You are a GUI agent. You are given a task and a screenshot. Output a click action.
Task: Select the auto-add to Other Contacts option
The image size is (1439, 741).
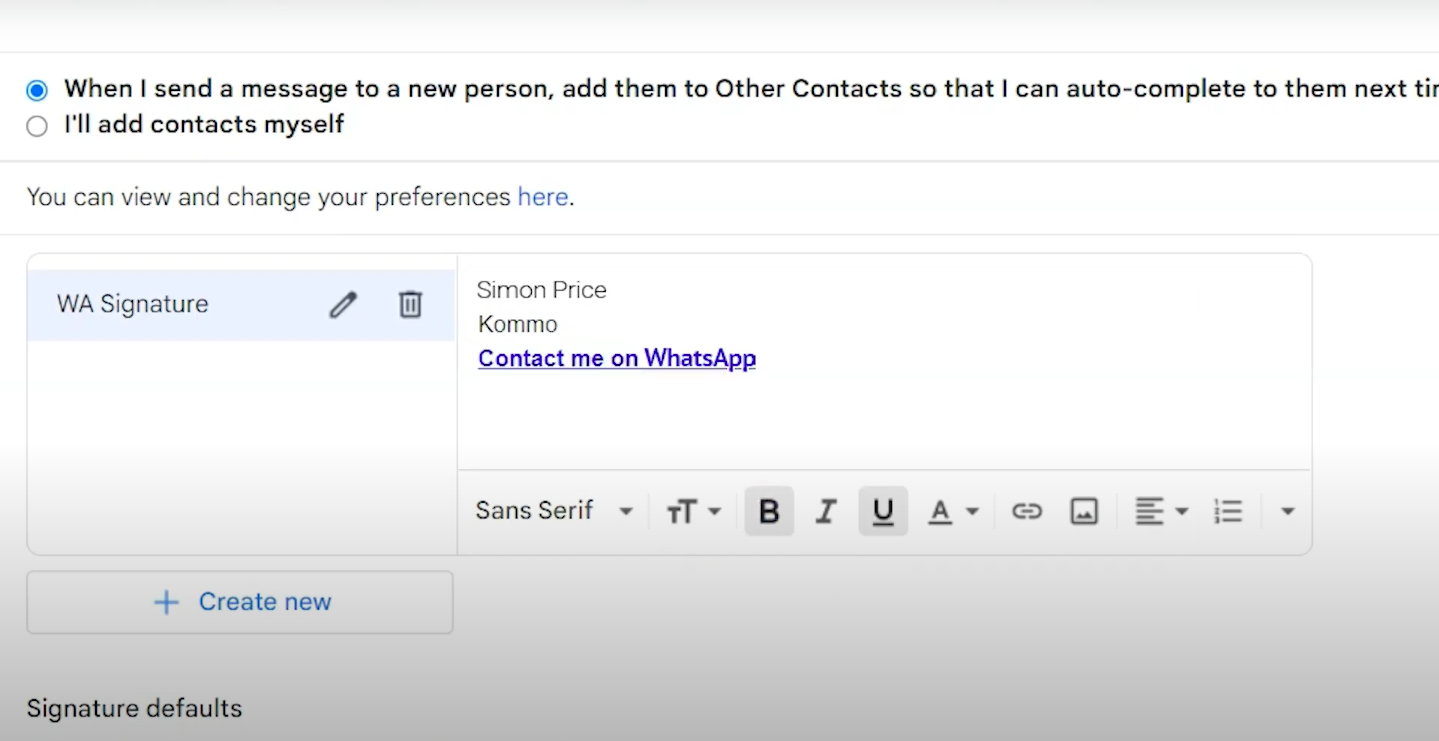[x=37, y=90]
